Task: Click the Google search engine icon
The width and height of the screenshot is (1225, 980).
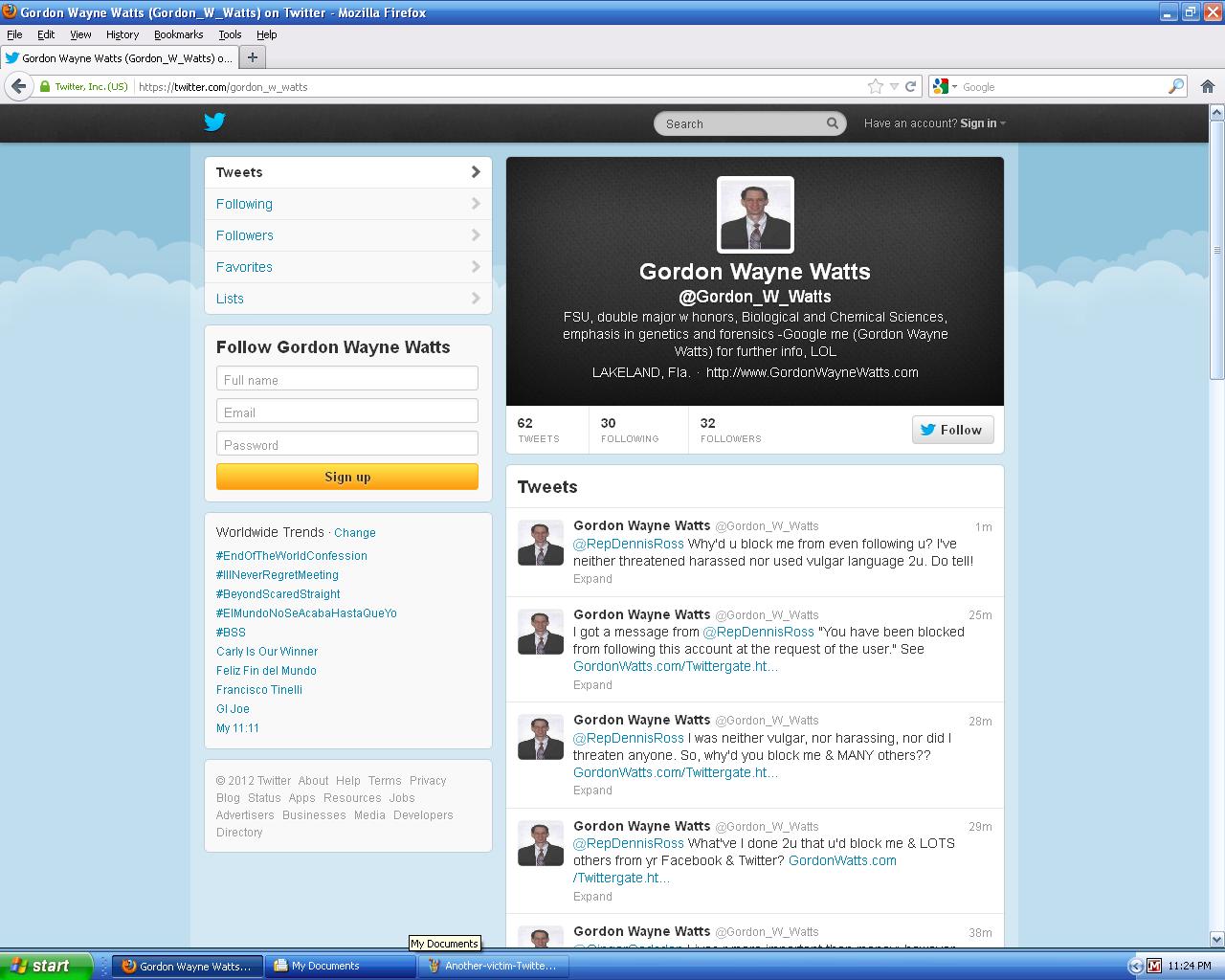Action: pos(941,86)
